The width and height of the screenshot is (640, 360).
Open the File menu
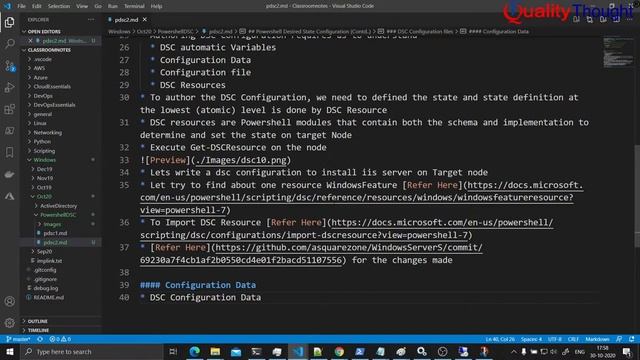[21, 6]
